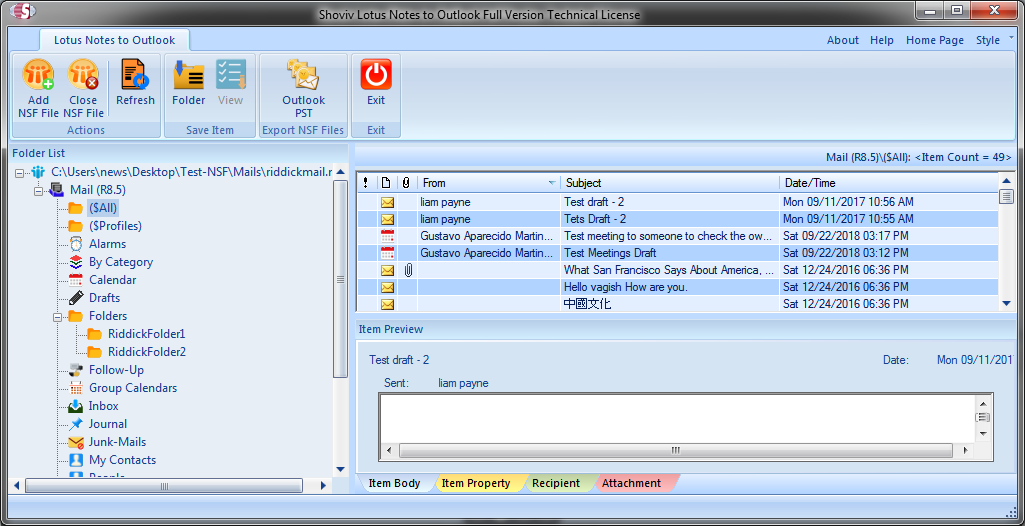Click the attachment paperclip column header
Screen dimensions: 1025x526
(x=407, y=183)
